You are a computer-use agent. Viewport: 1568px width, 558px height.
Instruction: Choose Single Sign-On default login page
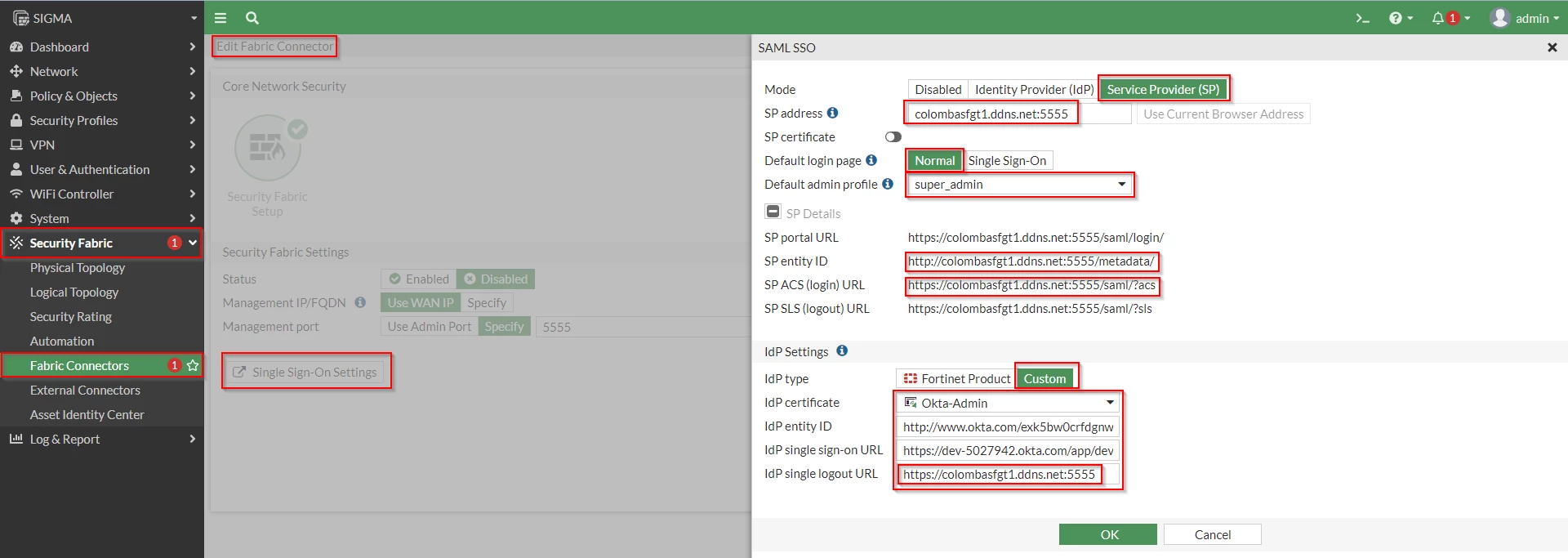[x=1007, y=161]
